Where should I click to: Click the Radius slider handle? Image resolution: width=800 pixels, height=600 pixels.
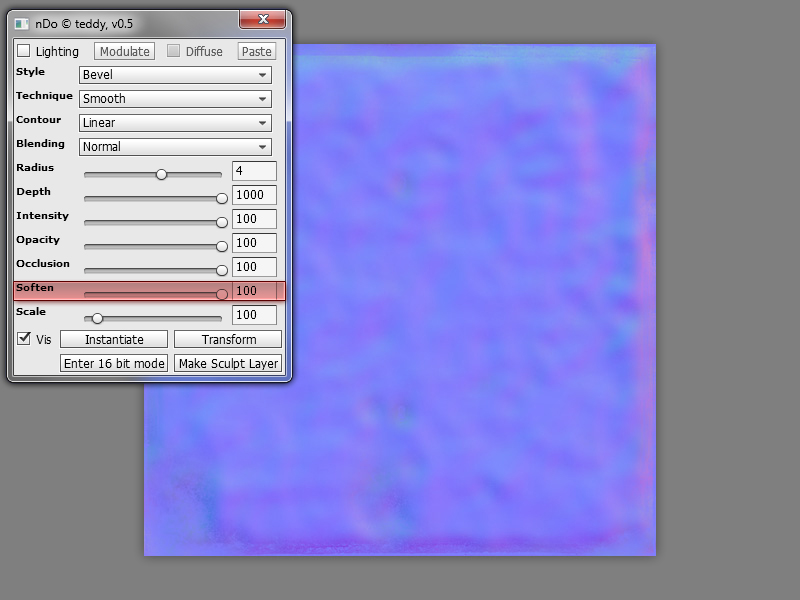(x=161, y=174)
